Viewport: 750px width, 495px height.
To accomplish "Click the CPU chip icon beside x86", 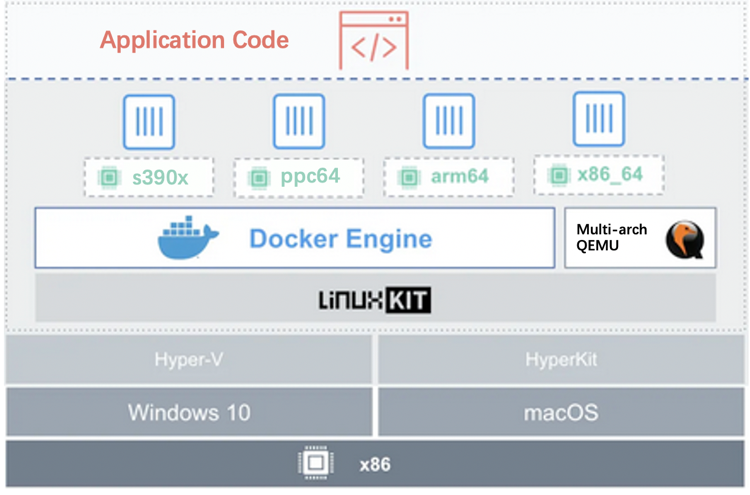I will pos(316,463).
